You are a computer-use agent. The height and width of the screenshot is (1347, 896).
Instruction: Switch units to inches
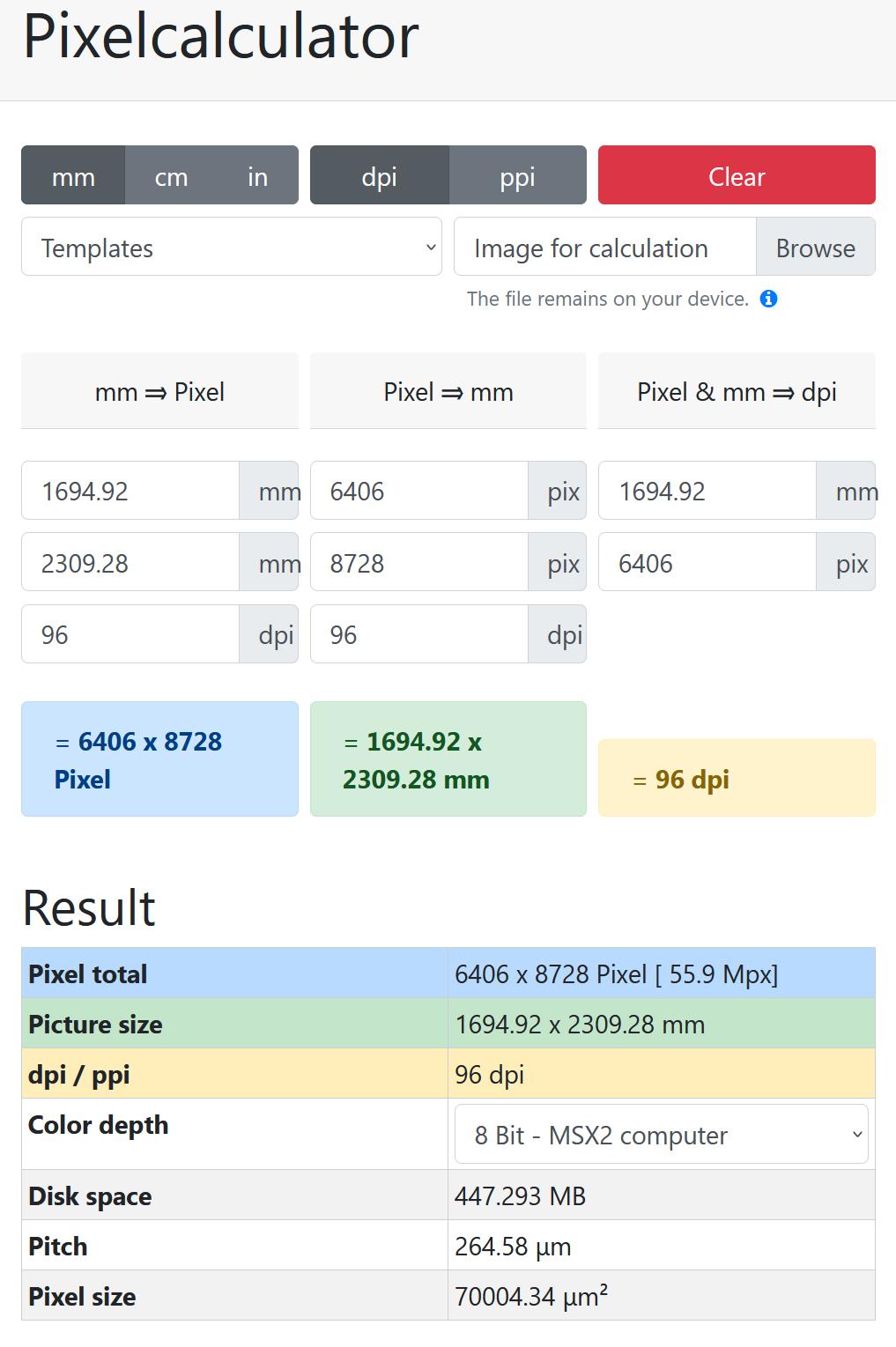click(257, 176)
